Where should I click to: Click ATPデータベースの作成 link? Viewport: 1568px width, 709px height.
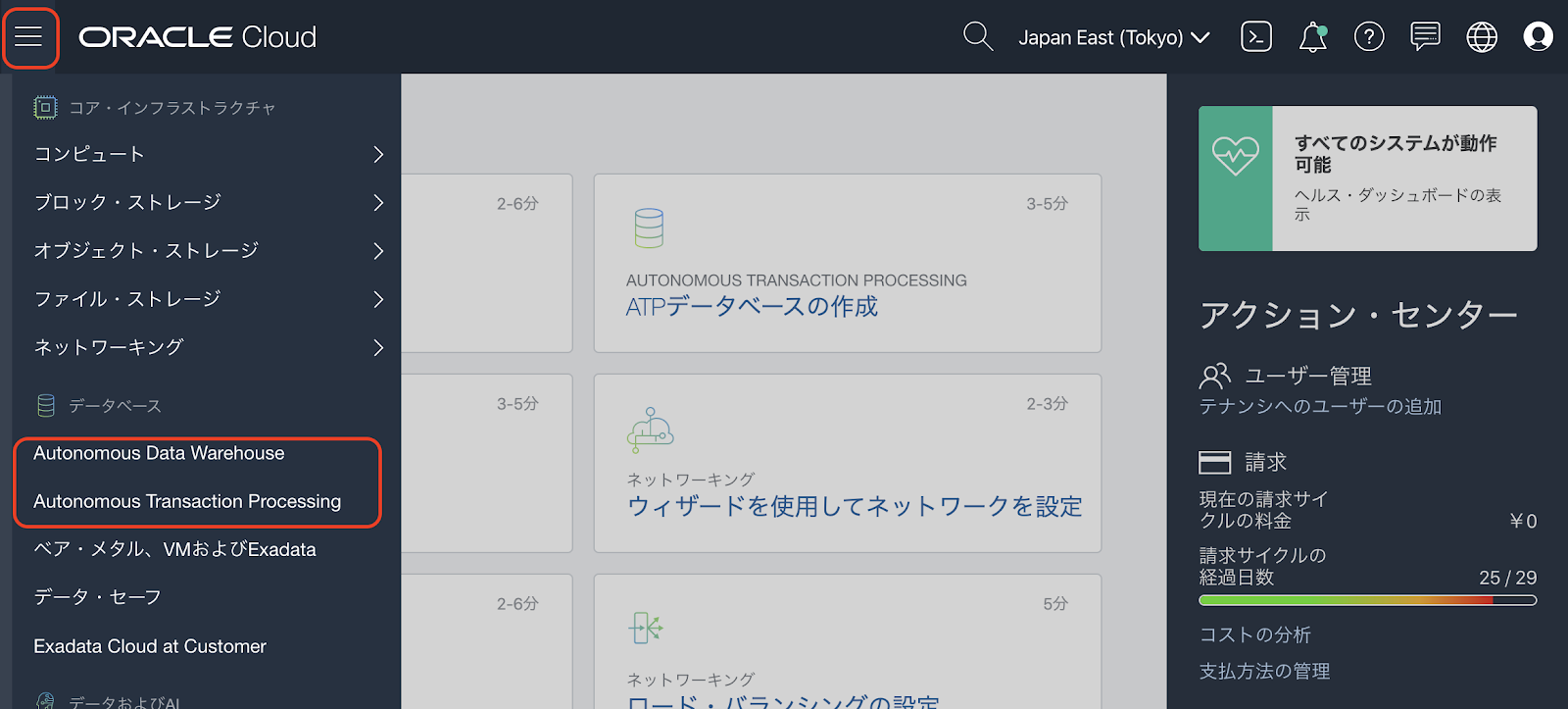[x=752, y=307]
